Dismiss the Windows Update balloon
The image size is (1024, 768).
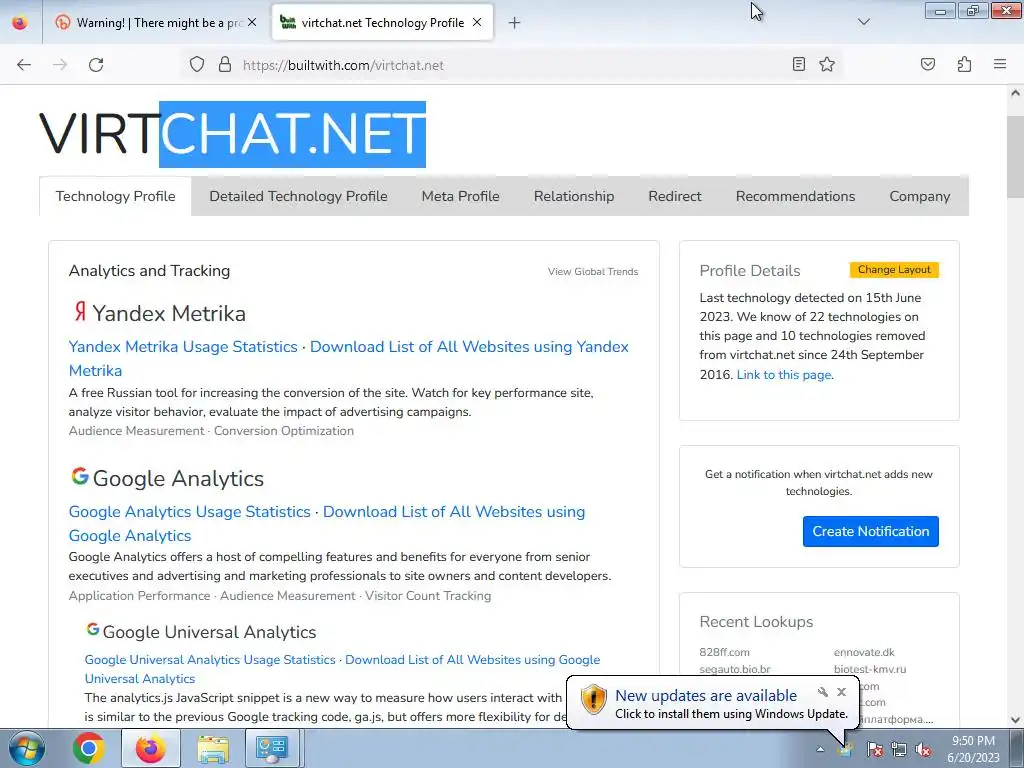841,692
